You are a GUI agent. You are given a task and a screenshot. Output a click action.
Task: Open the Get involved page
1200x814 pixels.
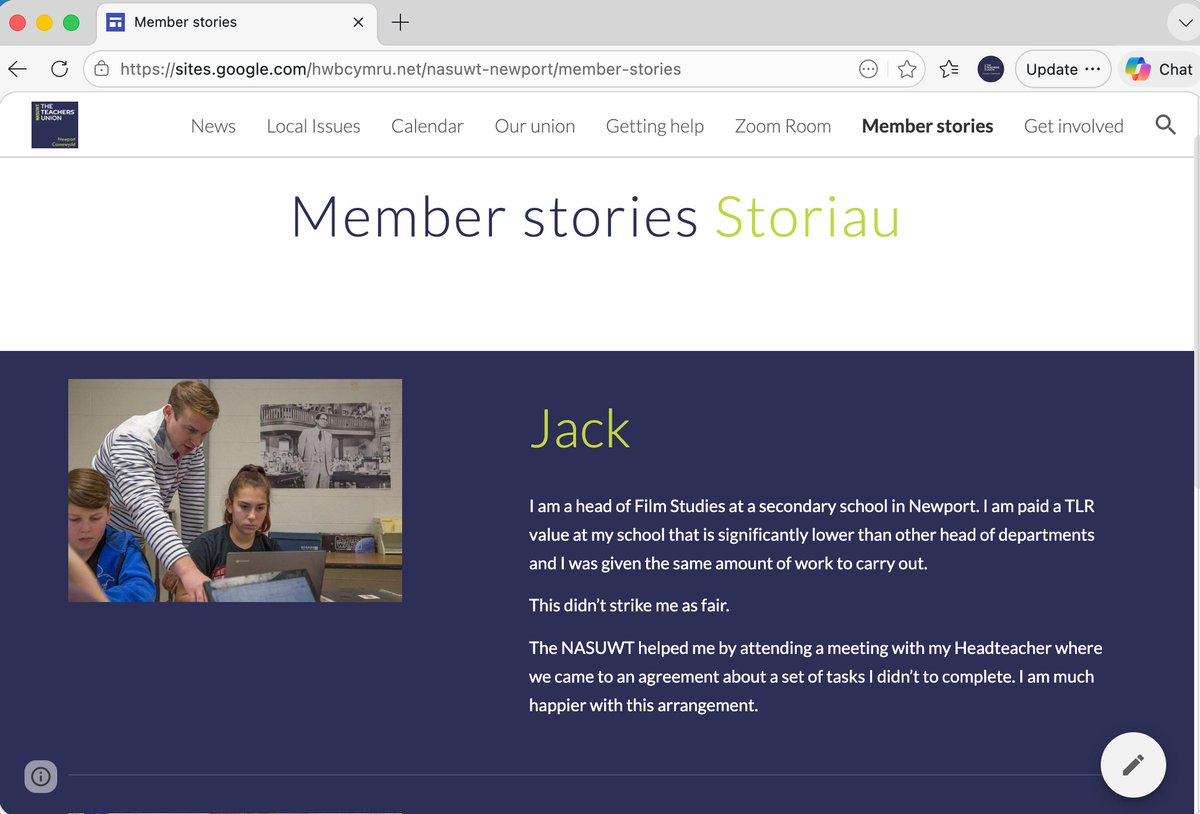1074,126
